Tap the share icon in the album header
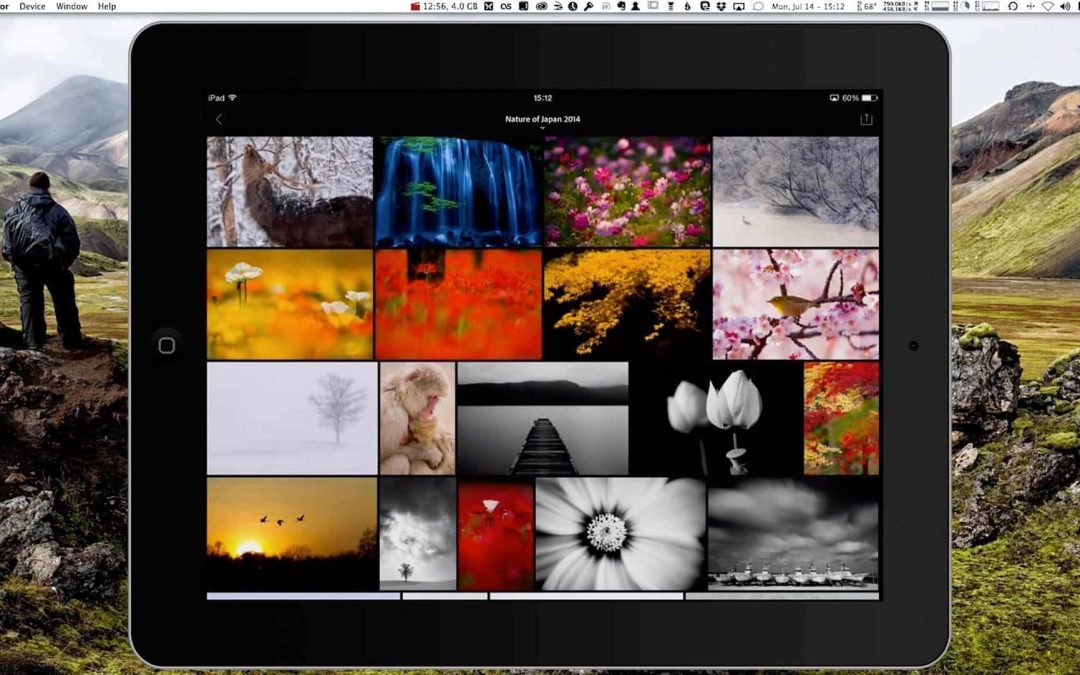Screen dimensions: 1080x675 [x=866, y=119]
